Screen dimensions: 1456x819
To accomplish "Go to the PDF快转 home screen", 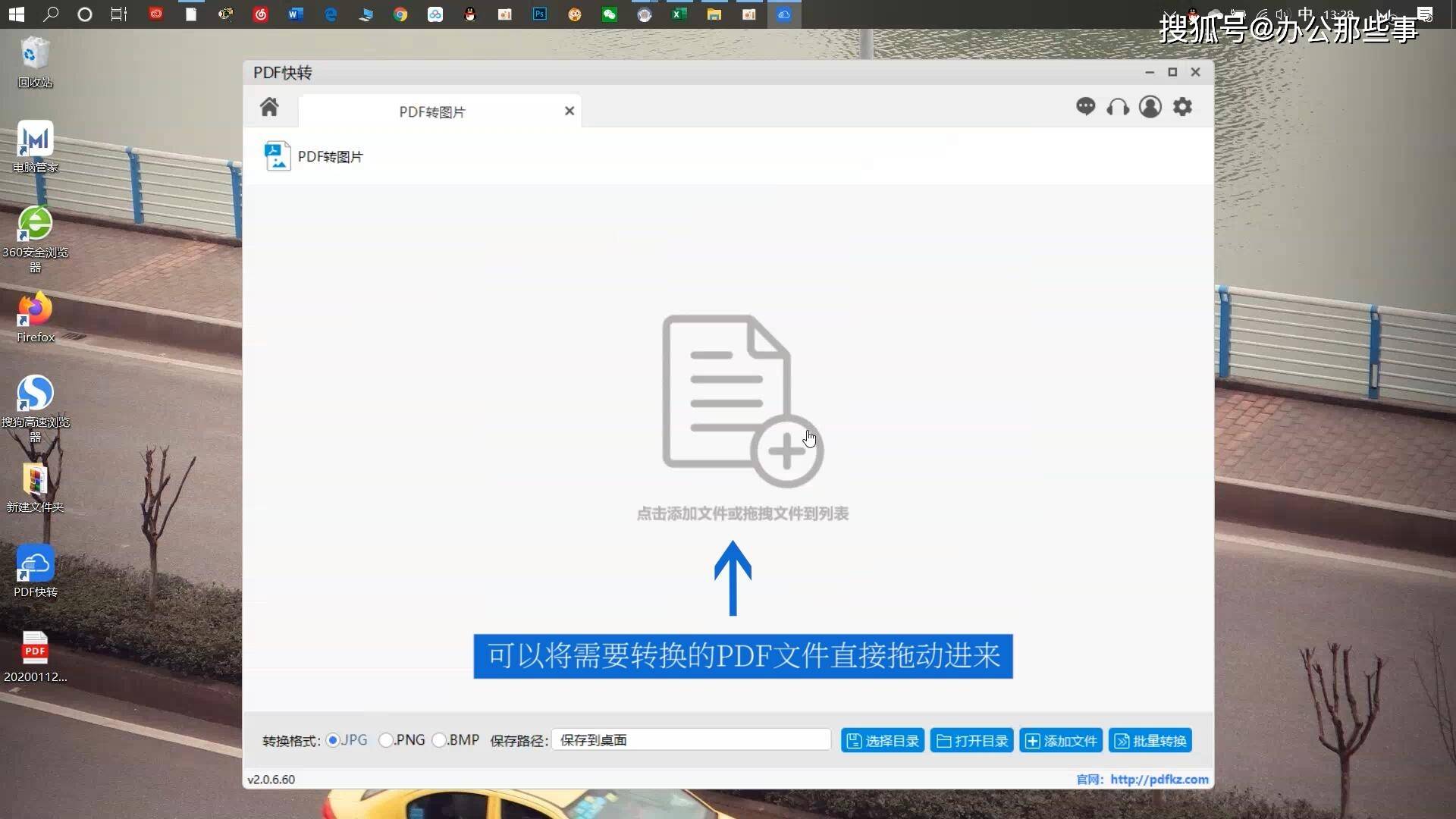I will (269, 107).
